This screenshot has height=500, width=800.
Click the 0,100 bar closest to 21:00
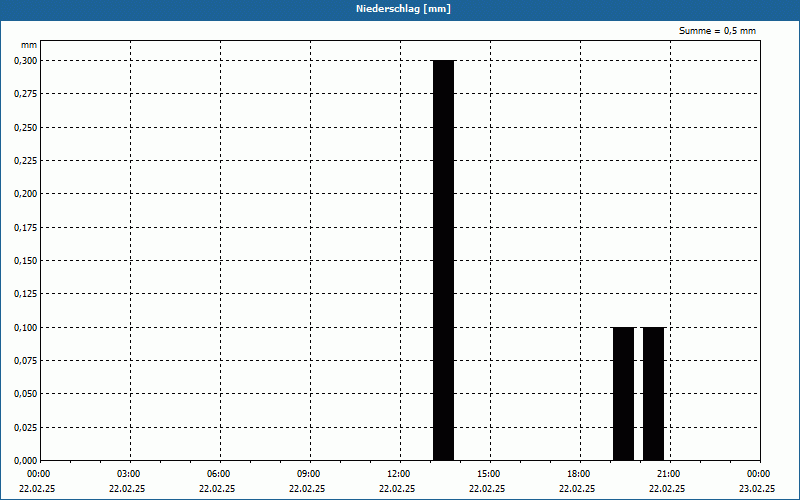click(x=654, y=394)
